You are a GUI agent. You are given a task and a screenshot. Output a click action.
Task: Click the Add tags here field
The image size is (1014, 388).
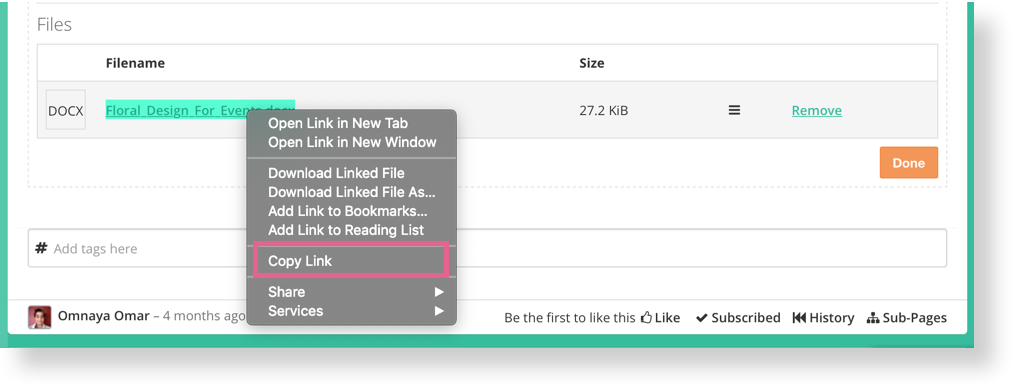487,248
